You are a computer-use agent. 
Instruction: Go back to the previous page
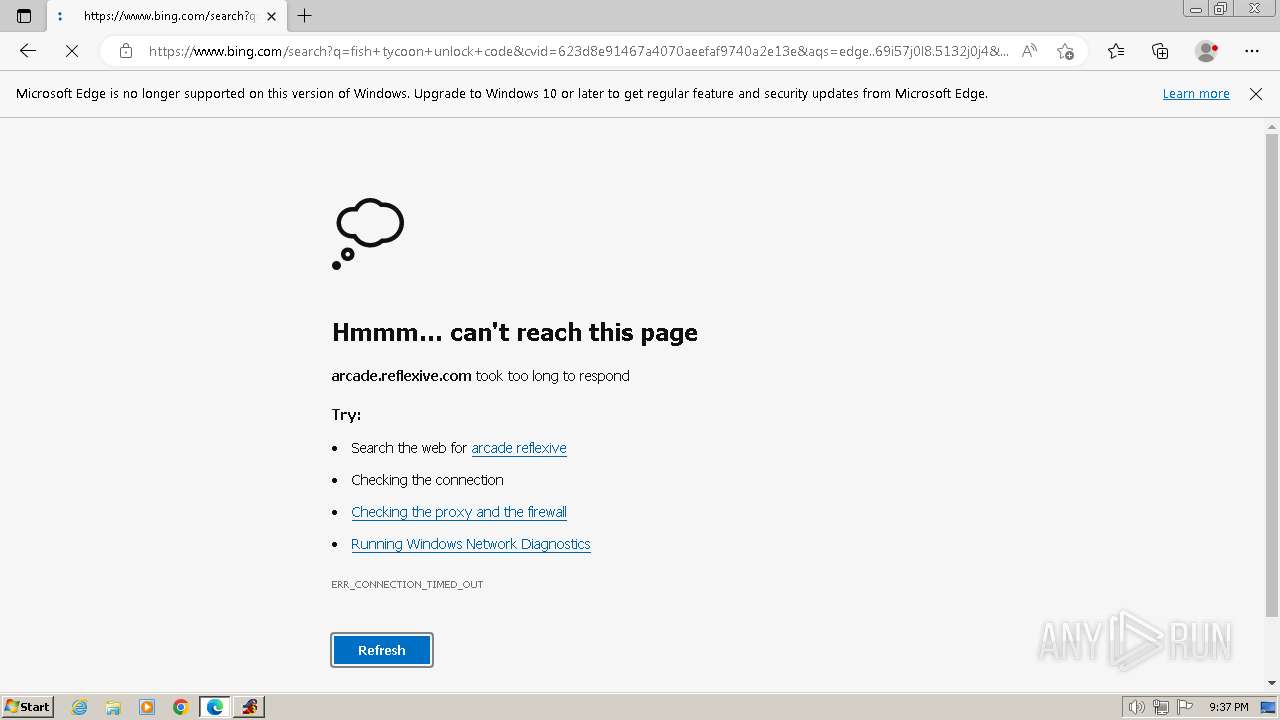tap(28, 51)
